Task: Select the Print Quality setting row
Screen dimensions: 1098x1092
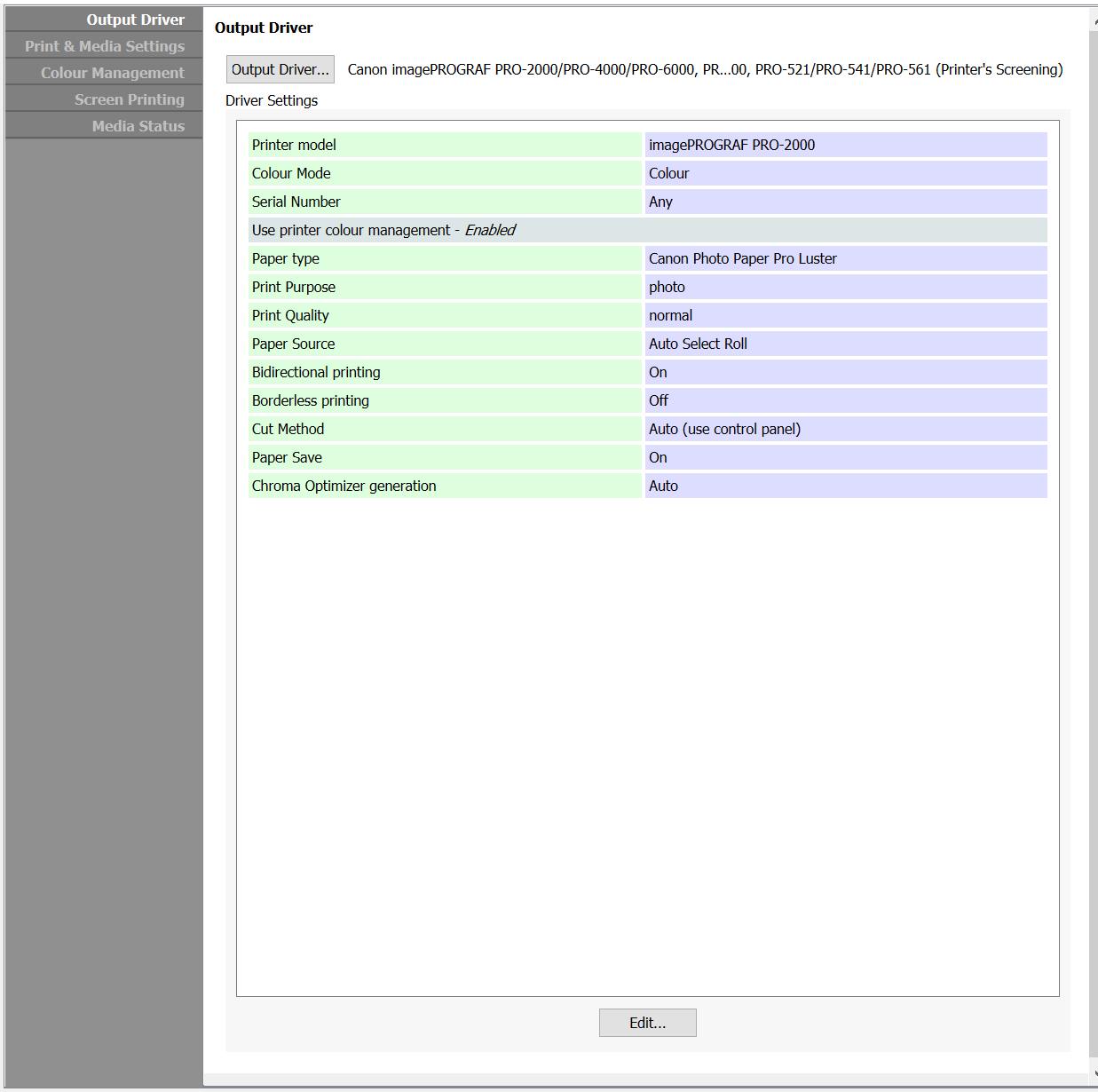Action: (444, 315)
